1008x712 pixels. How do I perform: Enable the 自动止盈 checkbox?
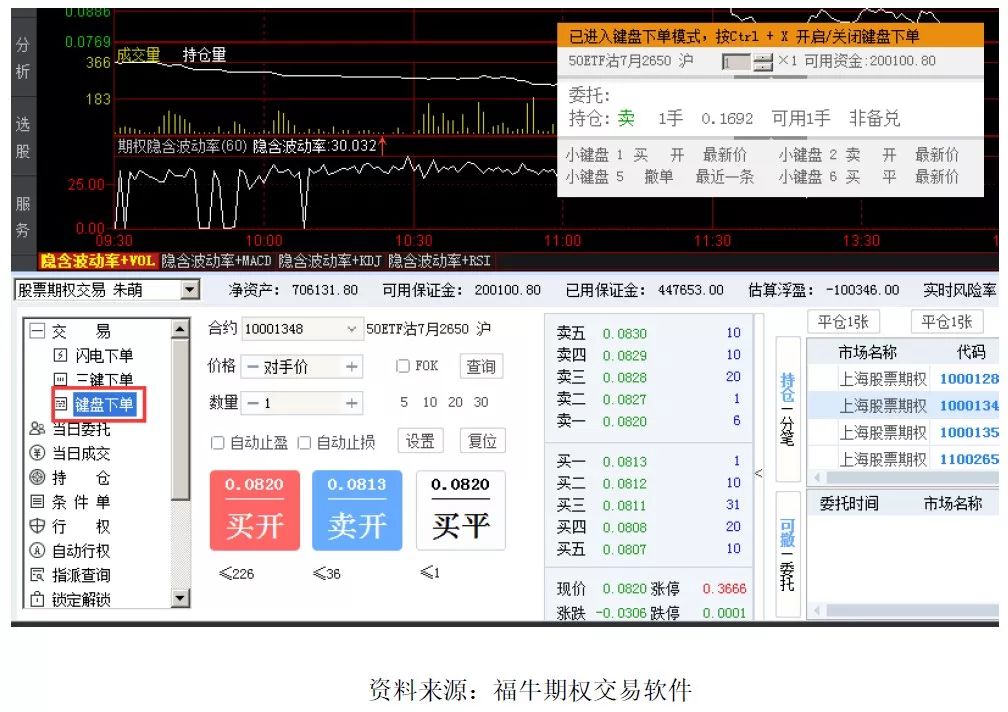pos(218,442)
